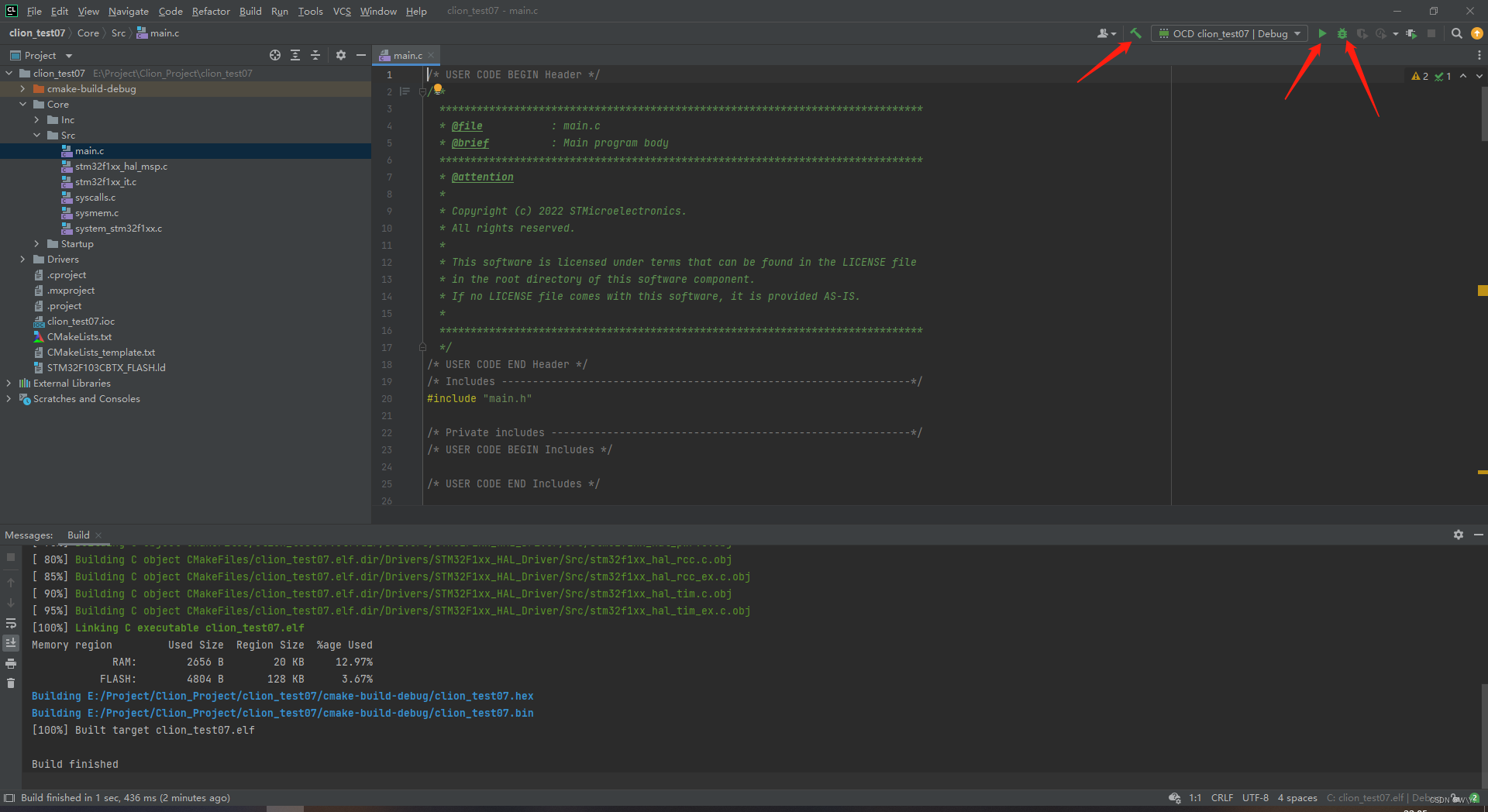Start debugging with the green bug icon
This screenshot has height=812, width=1488.
click(1342, 33)
